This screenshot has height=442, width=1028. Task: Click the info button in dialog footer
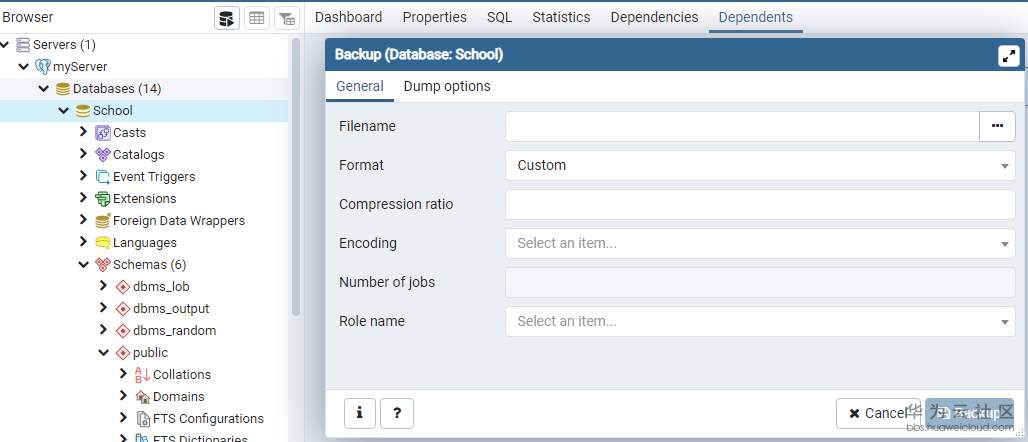coord(359,412)
